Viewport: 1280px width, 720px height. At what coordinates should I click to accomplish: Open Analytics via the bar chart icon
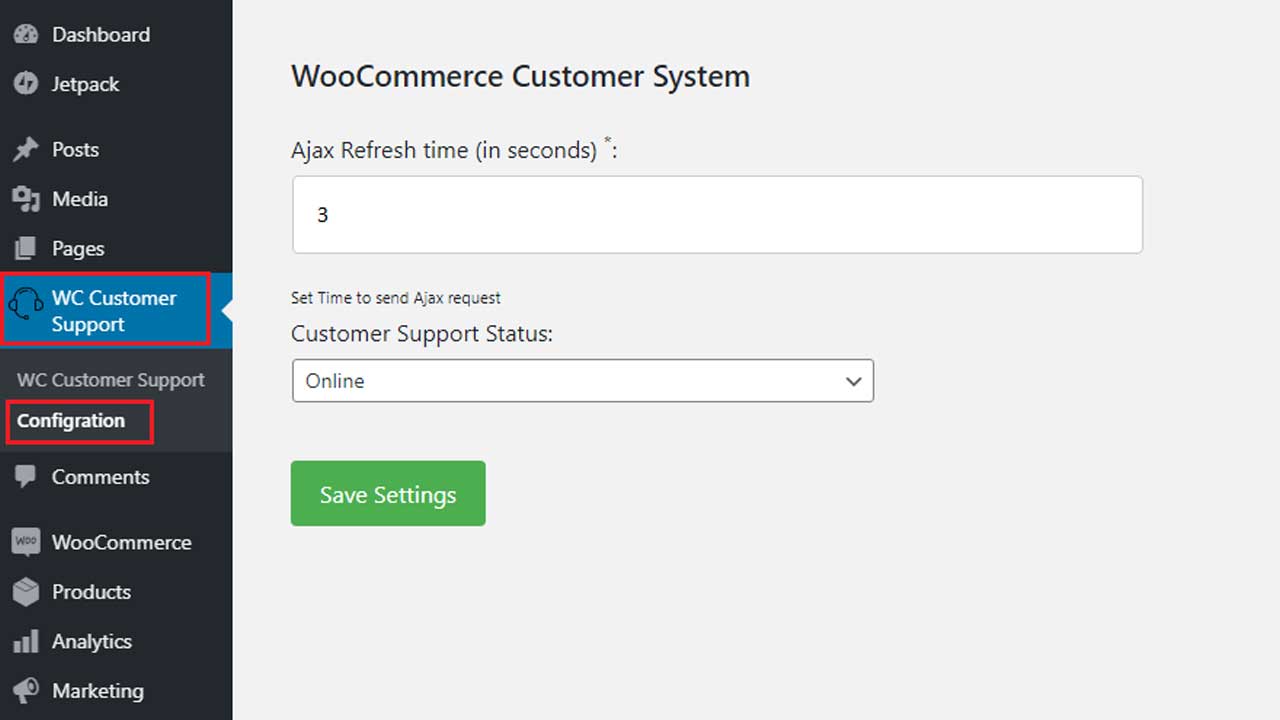point(24,641)
